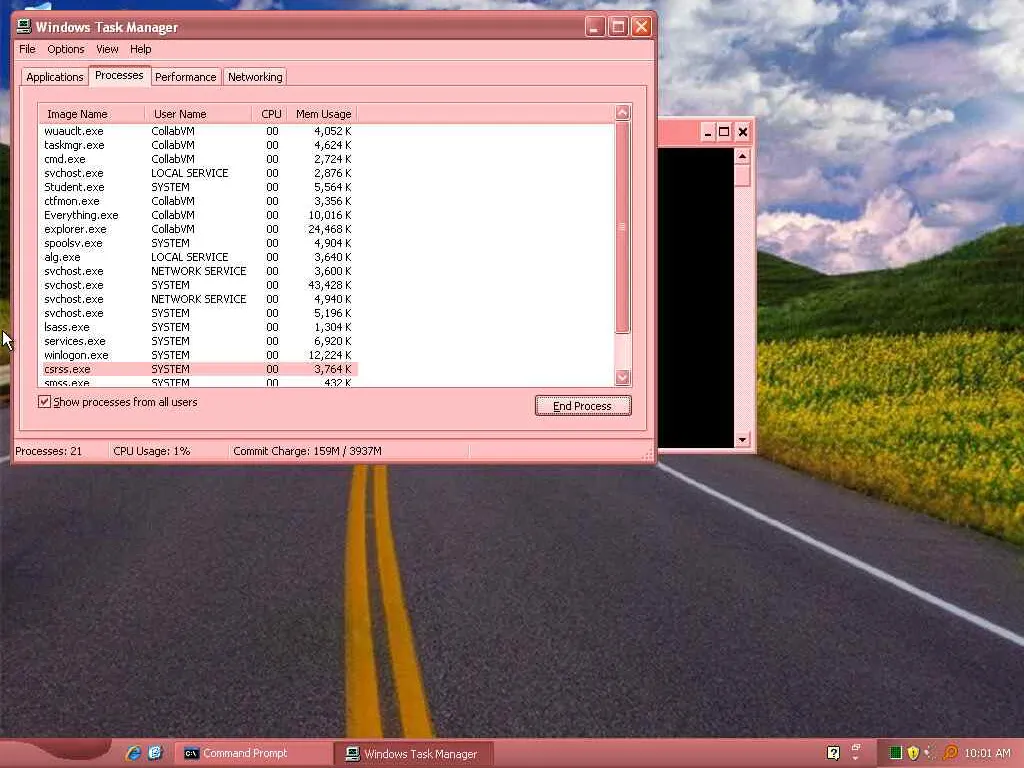Switch to the Performance tab
The image size is (1024, 768).
(185, 76)
